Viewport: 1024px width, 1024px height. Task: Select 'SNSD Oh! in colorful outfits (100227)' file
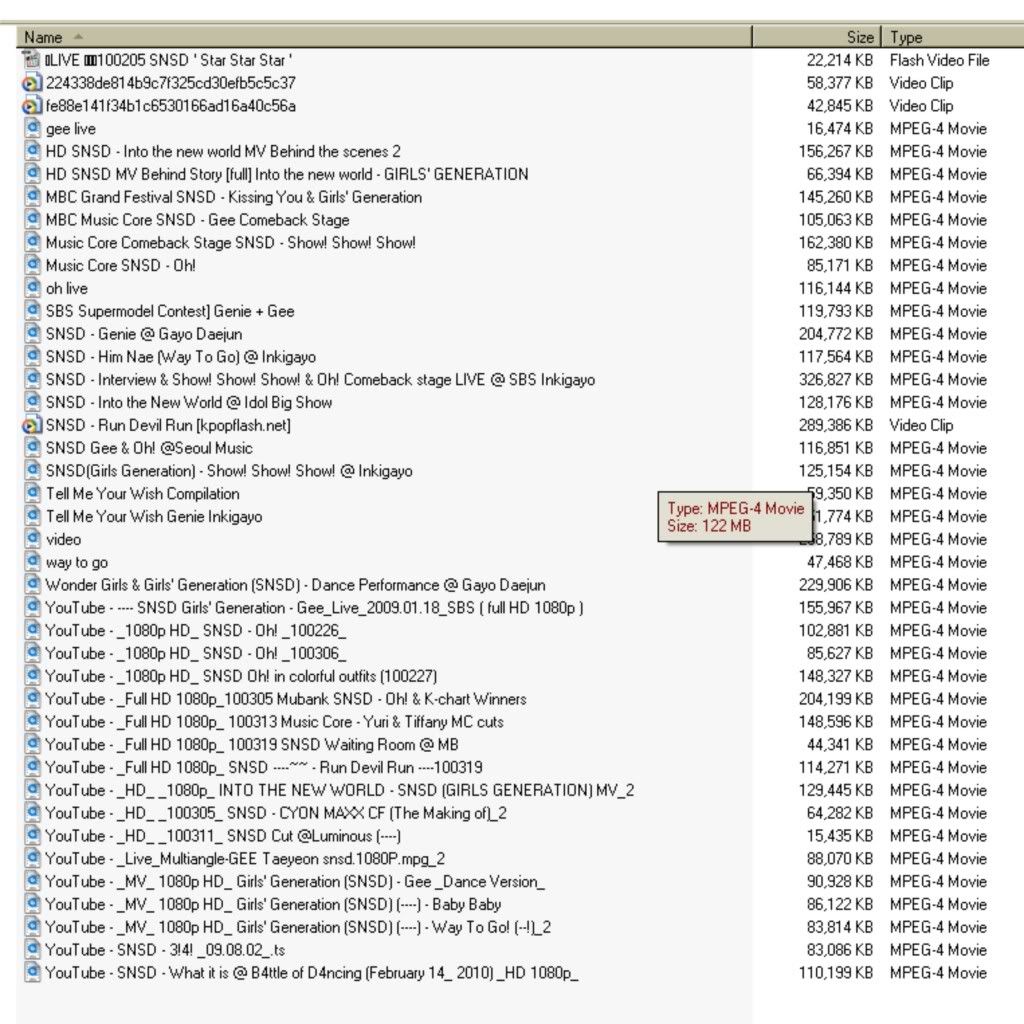241,677
